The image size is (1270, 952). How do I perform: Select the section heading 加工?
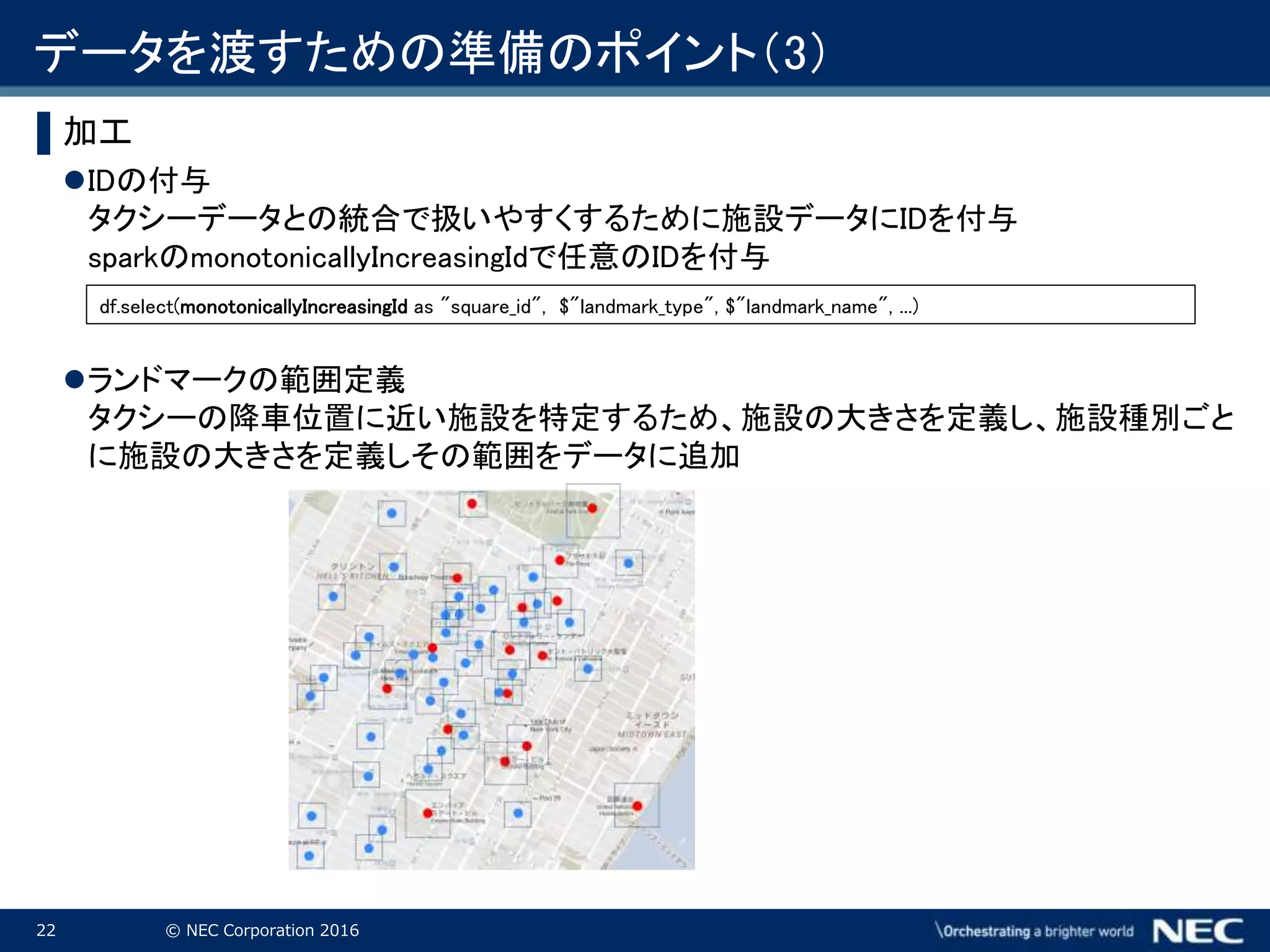pyautogui.click(x=97, y=132)
